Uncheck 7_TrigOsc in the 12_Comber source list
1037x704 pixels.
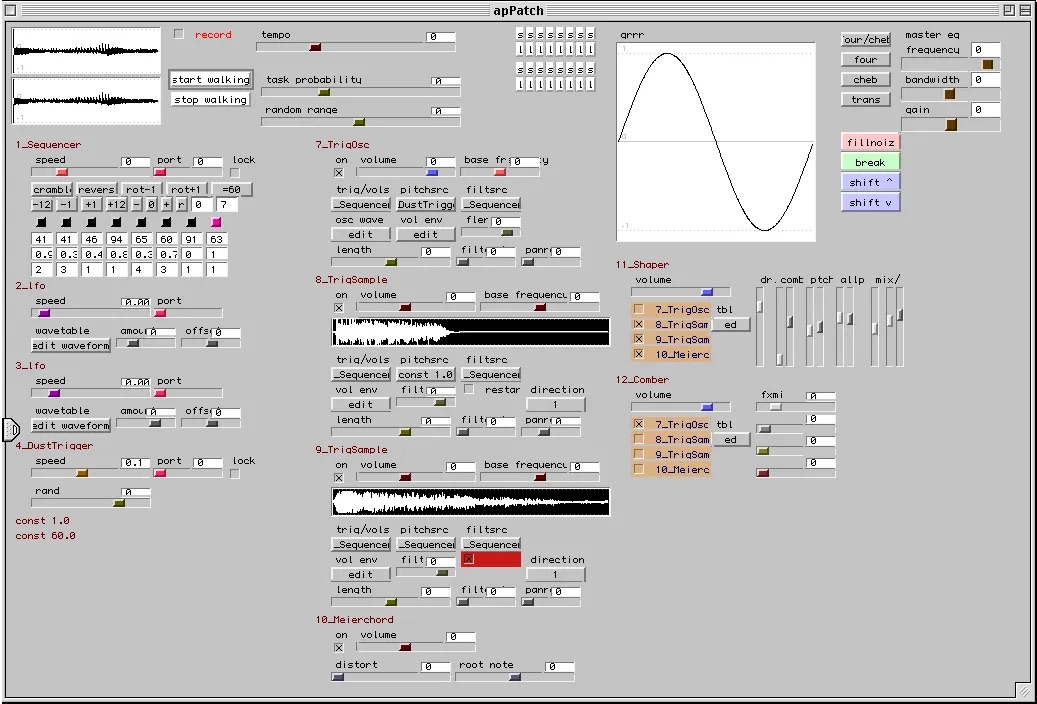point(638,424)
